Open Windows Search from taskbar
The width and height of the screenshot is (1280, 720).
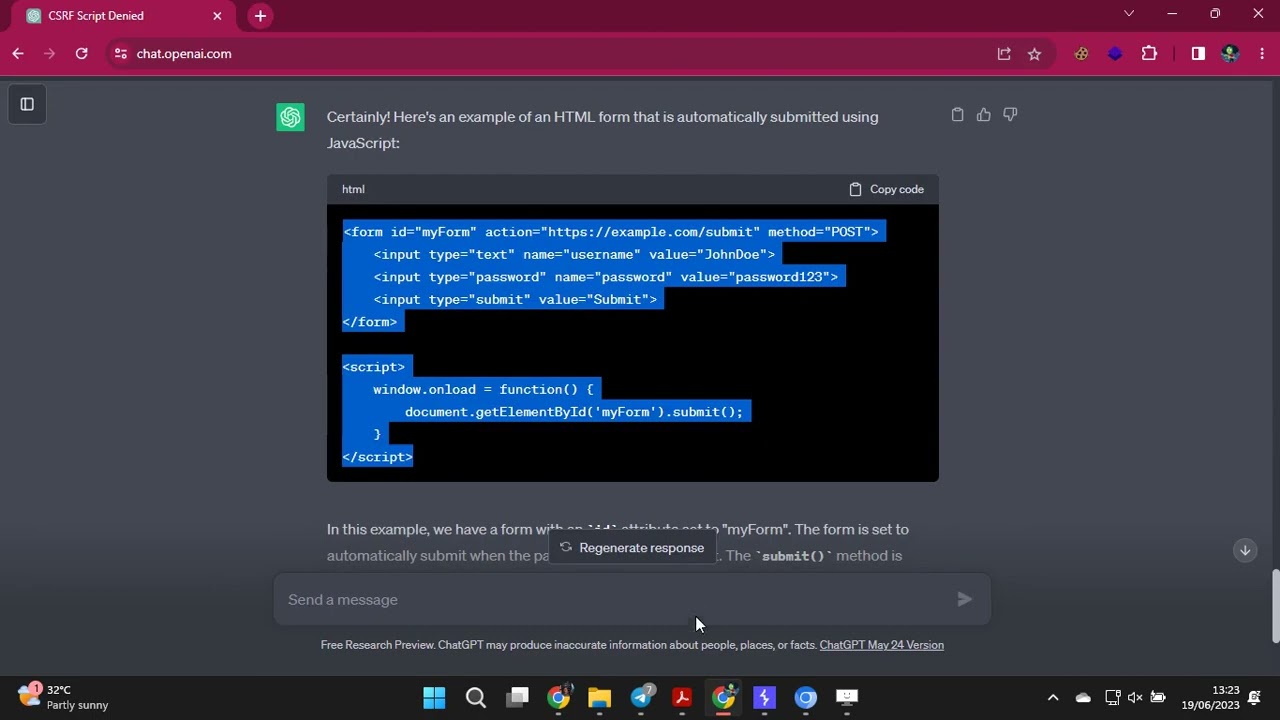476,698
